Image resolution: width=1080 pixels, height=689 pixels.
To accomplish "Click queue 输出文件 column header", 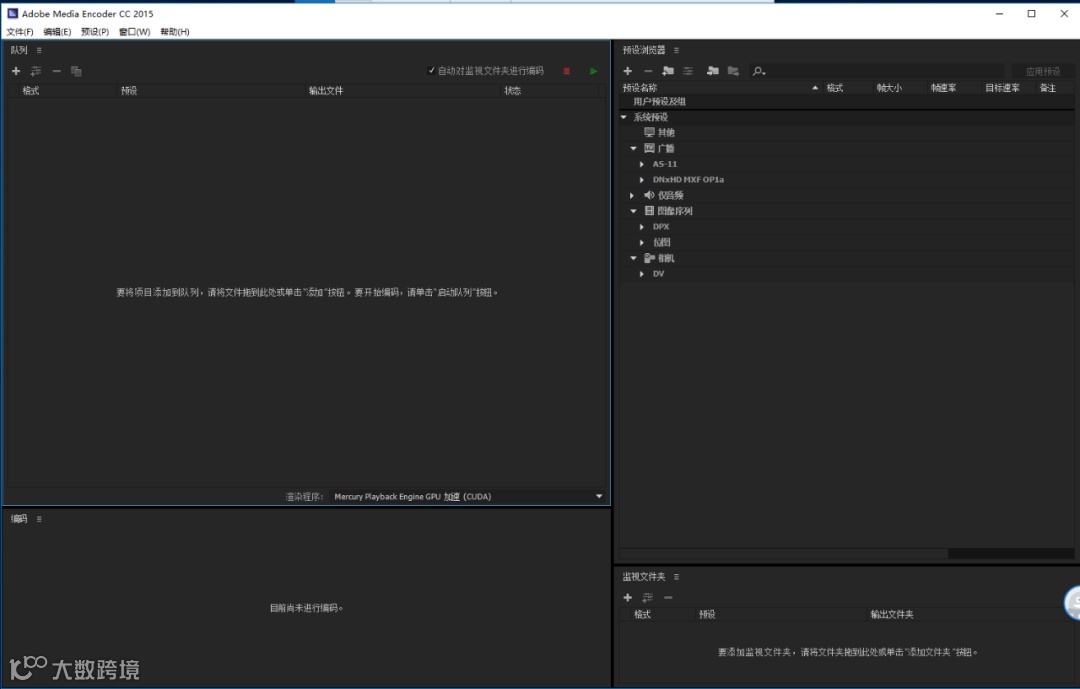I will [x=326, y=90].
